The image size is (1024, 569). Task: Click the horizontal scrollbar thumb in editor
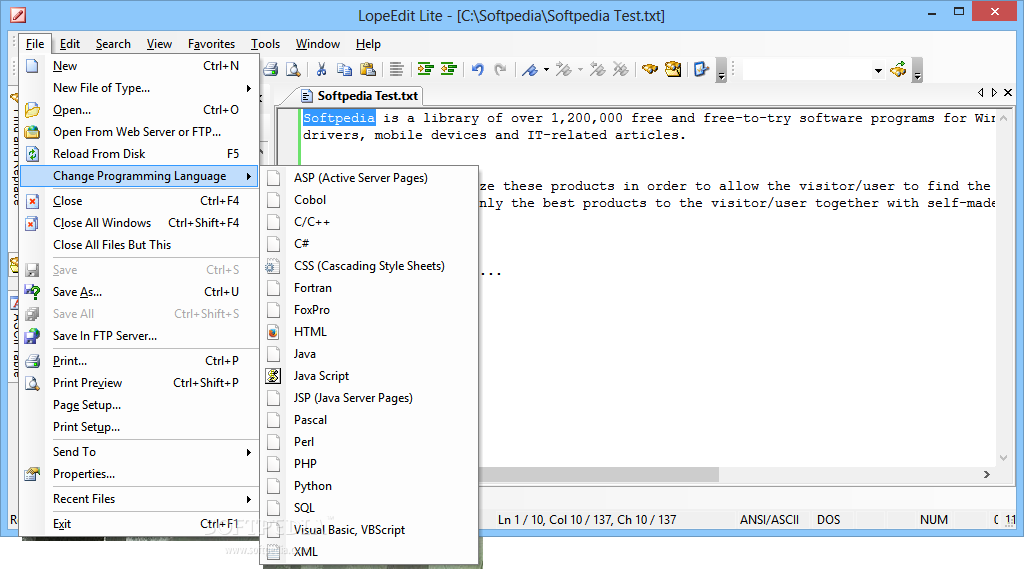[599, 474]
